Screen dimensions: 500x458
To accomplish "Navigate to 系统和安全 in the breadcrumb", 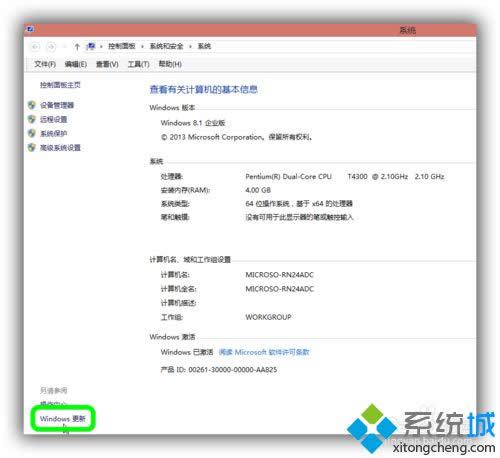I will click(x=166, y=46).
